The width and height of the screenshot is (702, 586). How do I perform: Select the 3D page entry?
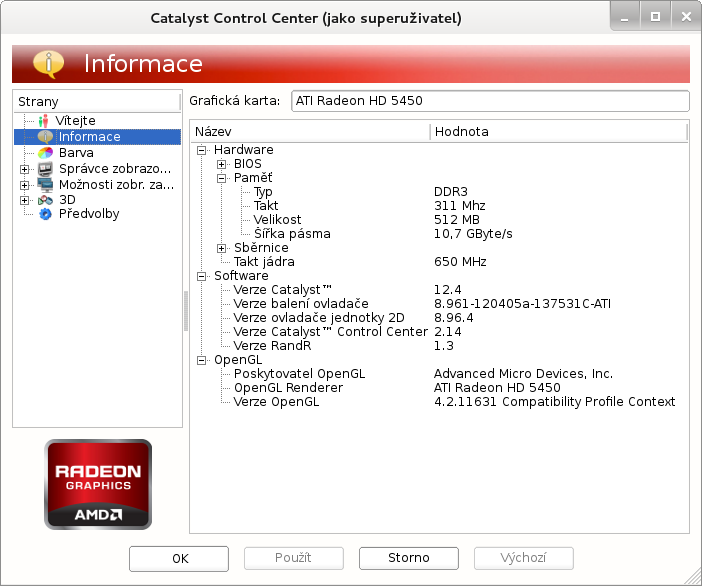tap(67, 200)
